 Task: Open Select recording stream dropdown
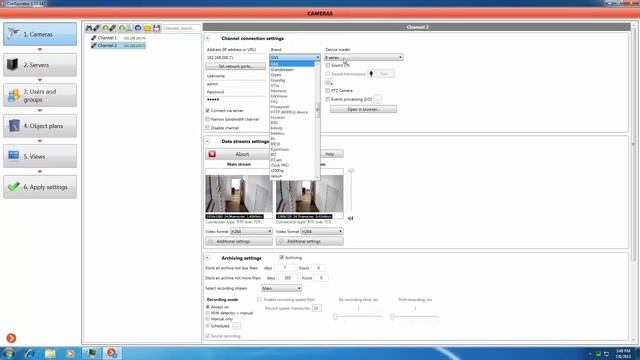(281, 289)
